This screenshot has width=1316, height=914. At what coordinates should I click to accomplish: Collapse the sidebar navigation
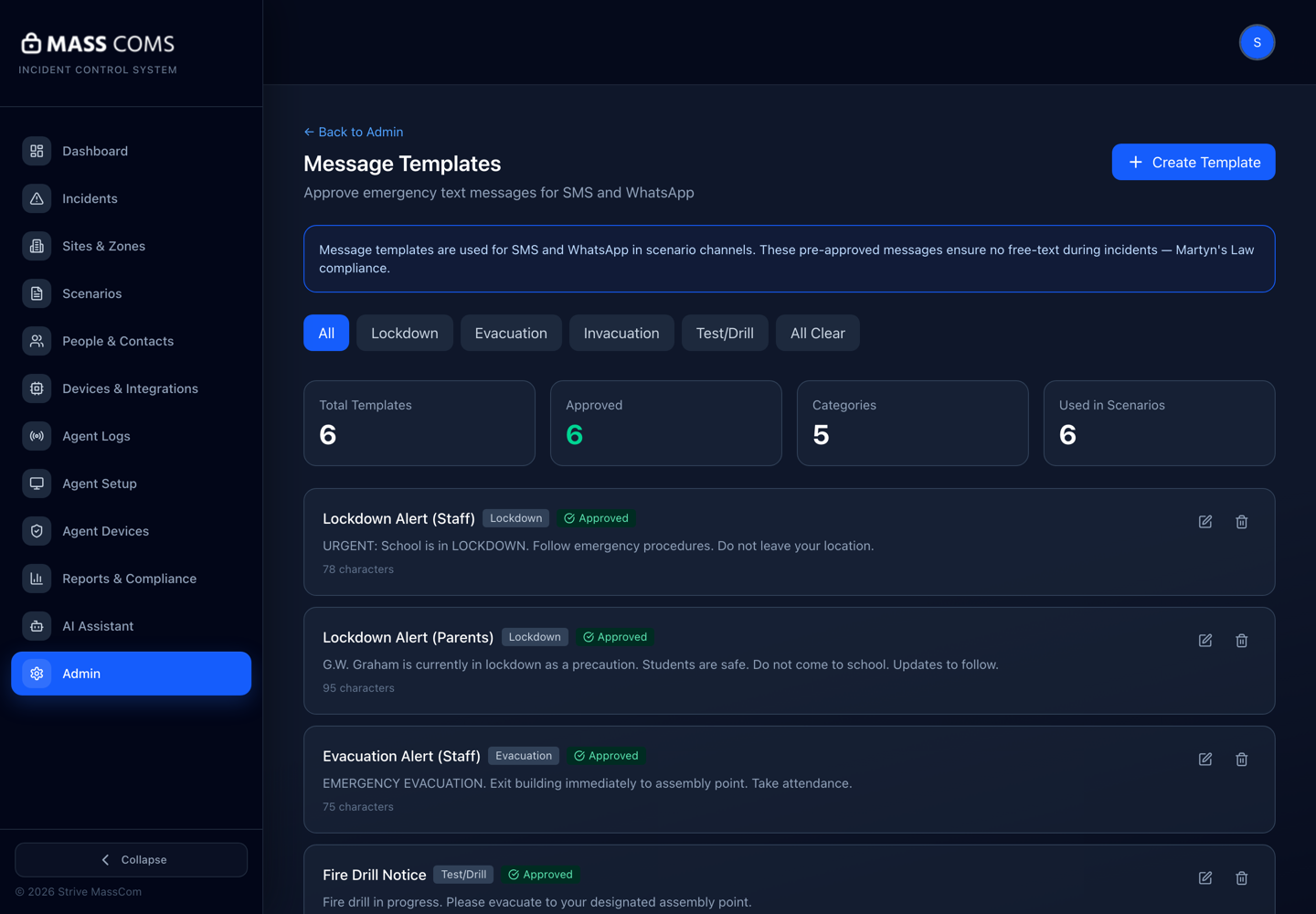click(x=131, y=860)
